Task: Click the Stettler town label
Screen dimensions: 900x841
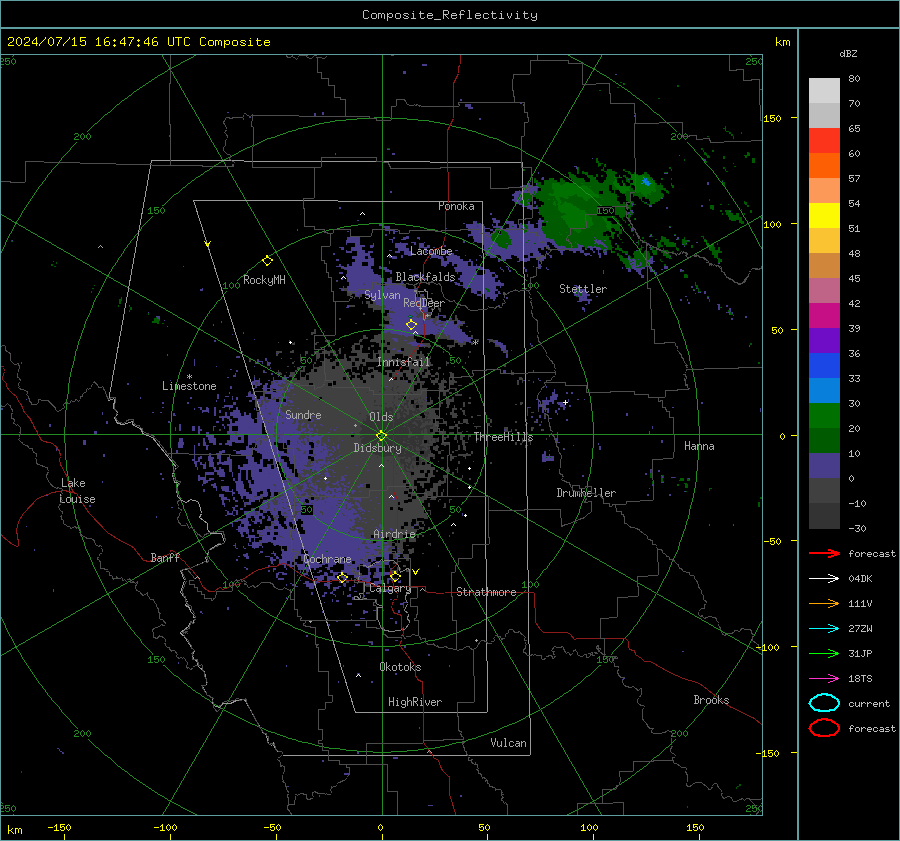Action: click(583, 289)
